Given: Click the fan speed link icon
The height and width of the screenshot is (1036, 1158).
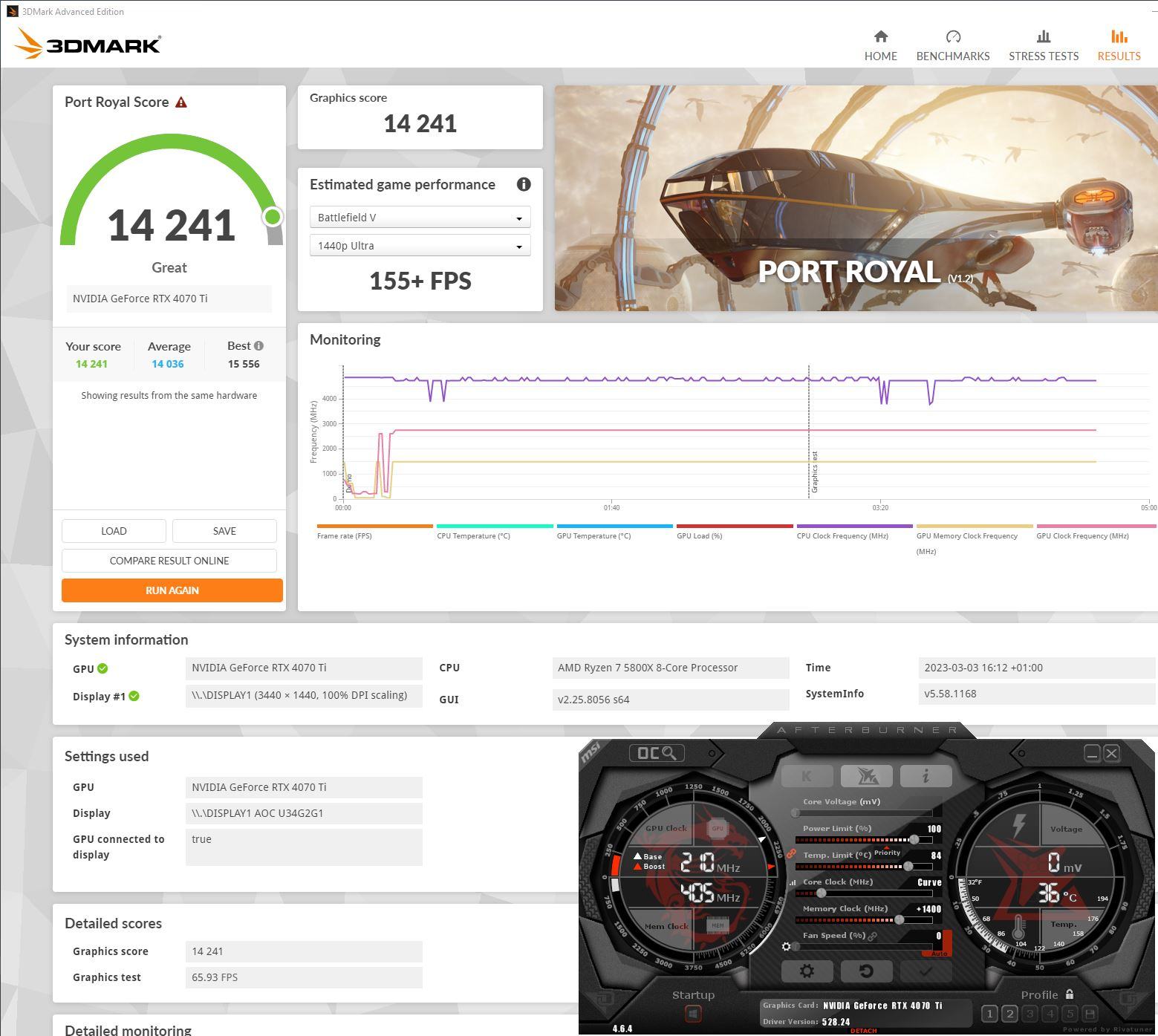Looking at the screenshot, I should [873, 936].
